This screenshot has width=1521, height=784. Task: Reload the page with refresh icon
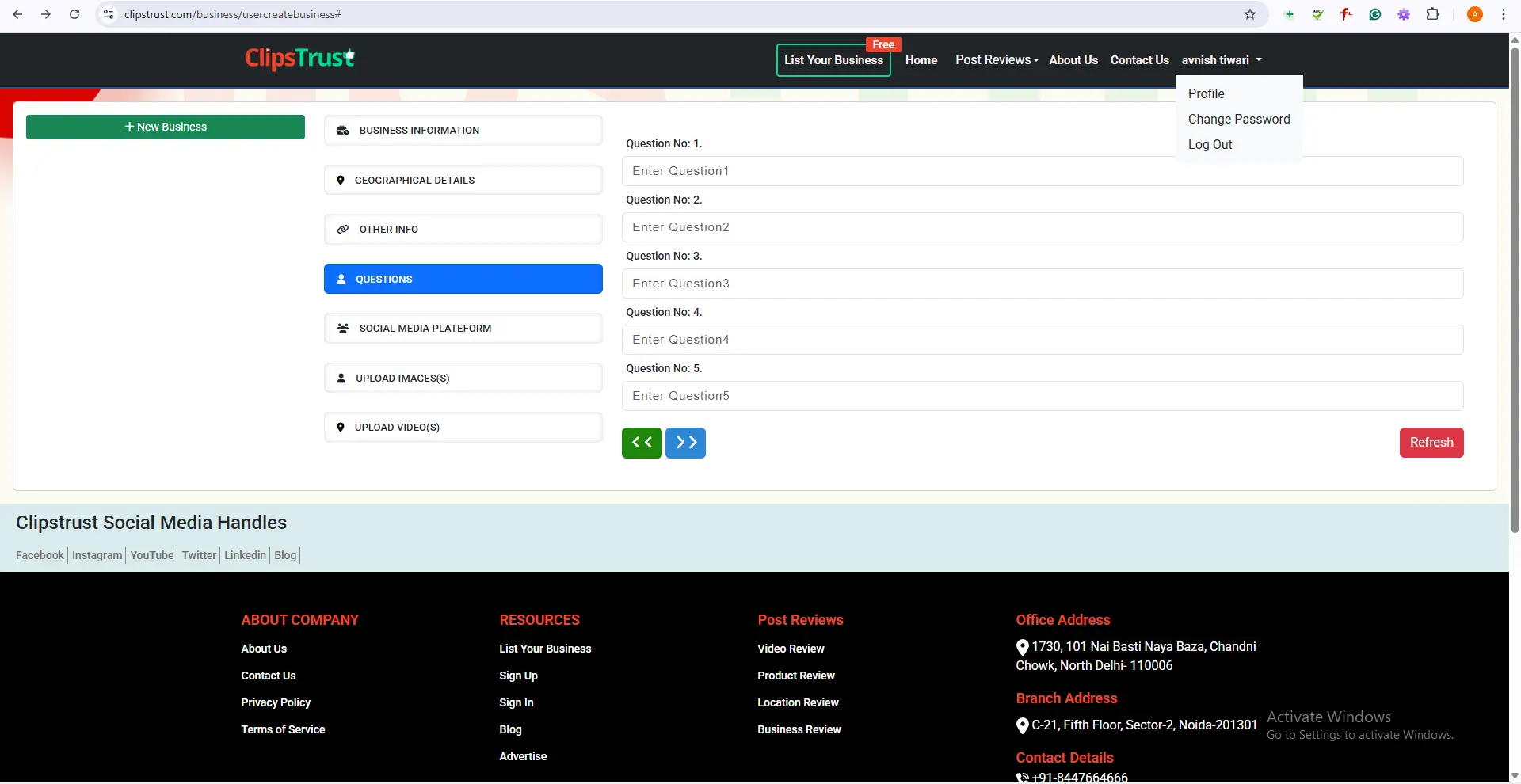click(74, 14)
